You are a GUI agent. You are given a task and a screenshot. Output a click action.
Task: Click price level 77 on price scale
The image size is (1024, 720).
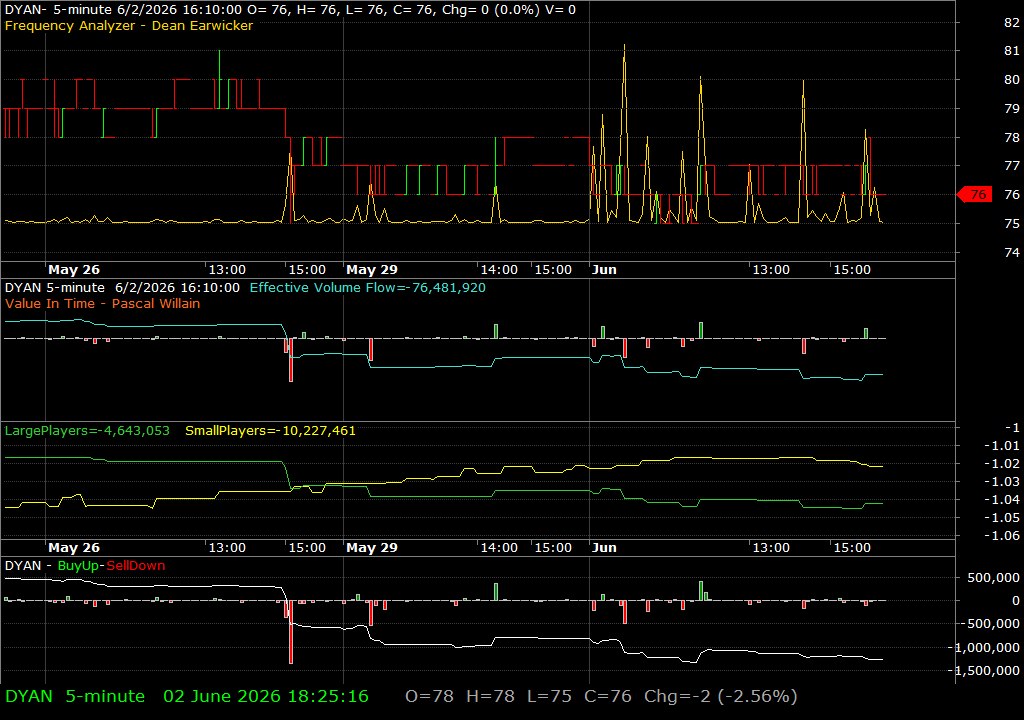click(x=1012, y=165)
